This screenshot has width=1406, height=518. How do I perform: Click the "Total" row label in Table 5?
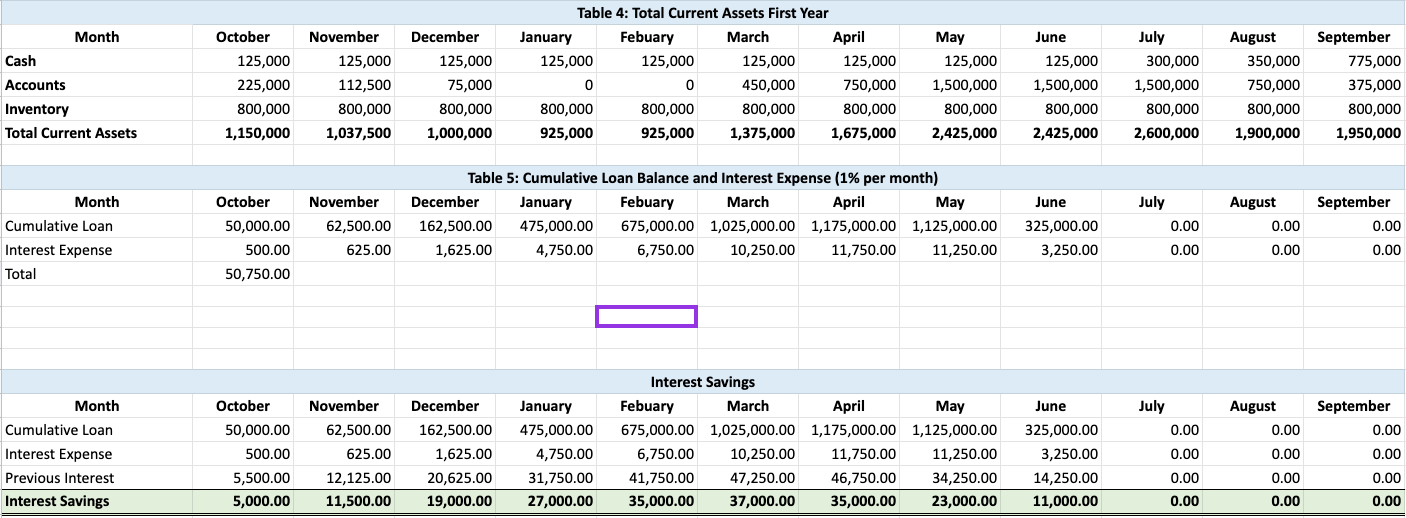[20, 273]
